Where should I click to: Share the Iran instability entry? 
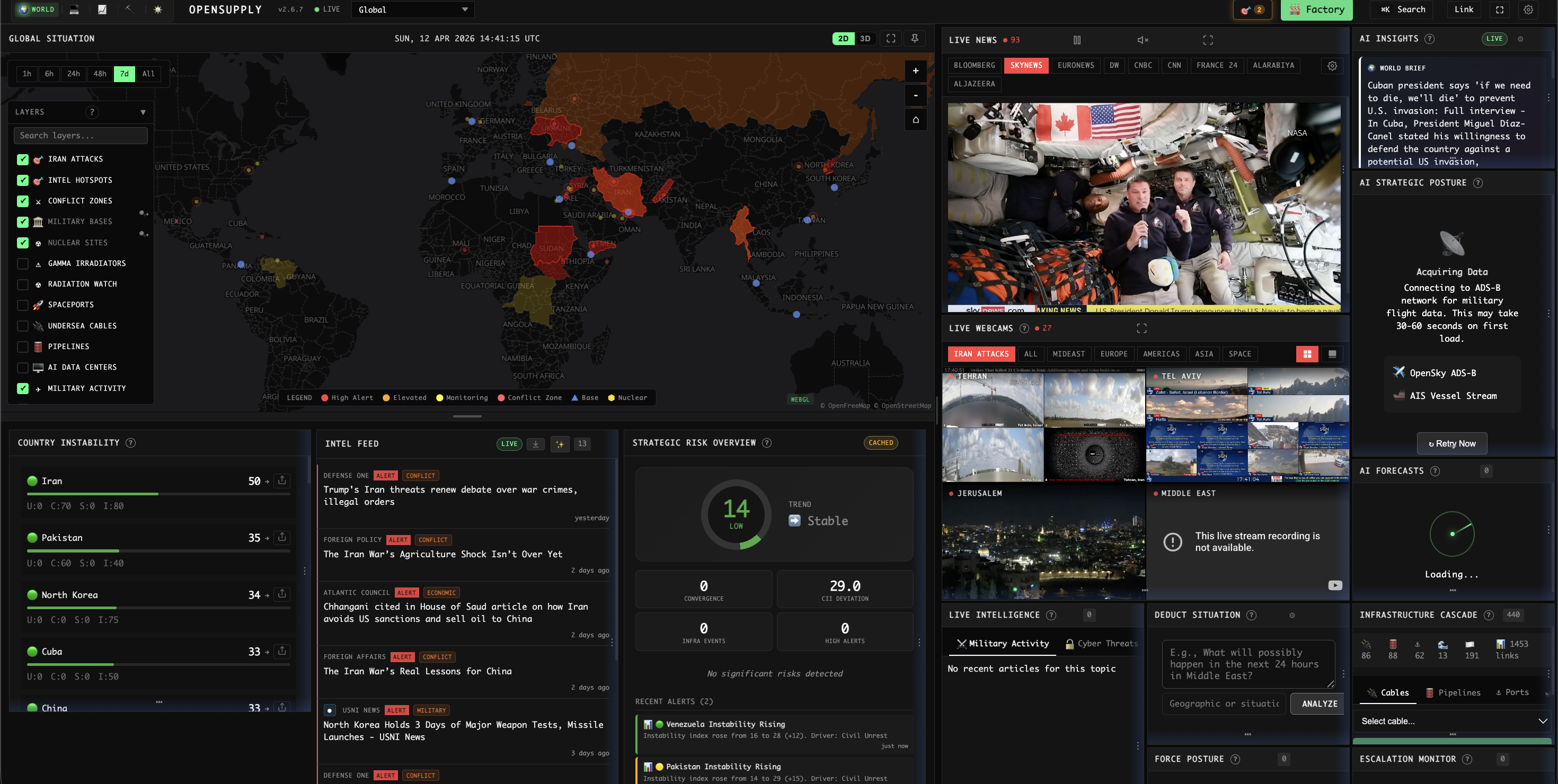282,480
